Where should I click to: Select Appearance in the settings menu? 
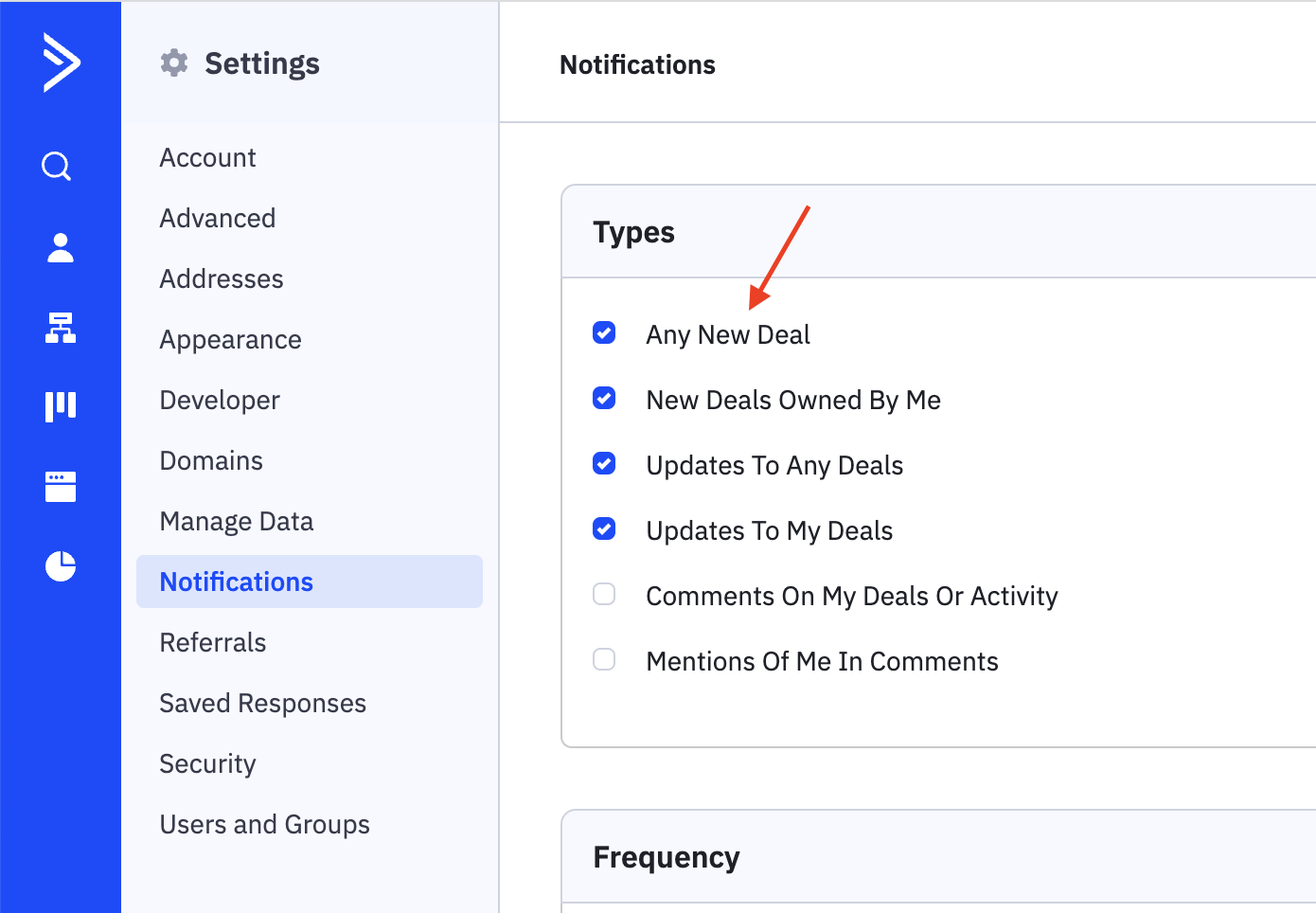coord(230,340)
